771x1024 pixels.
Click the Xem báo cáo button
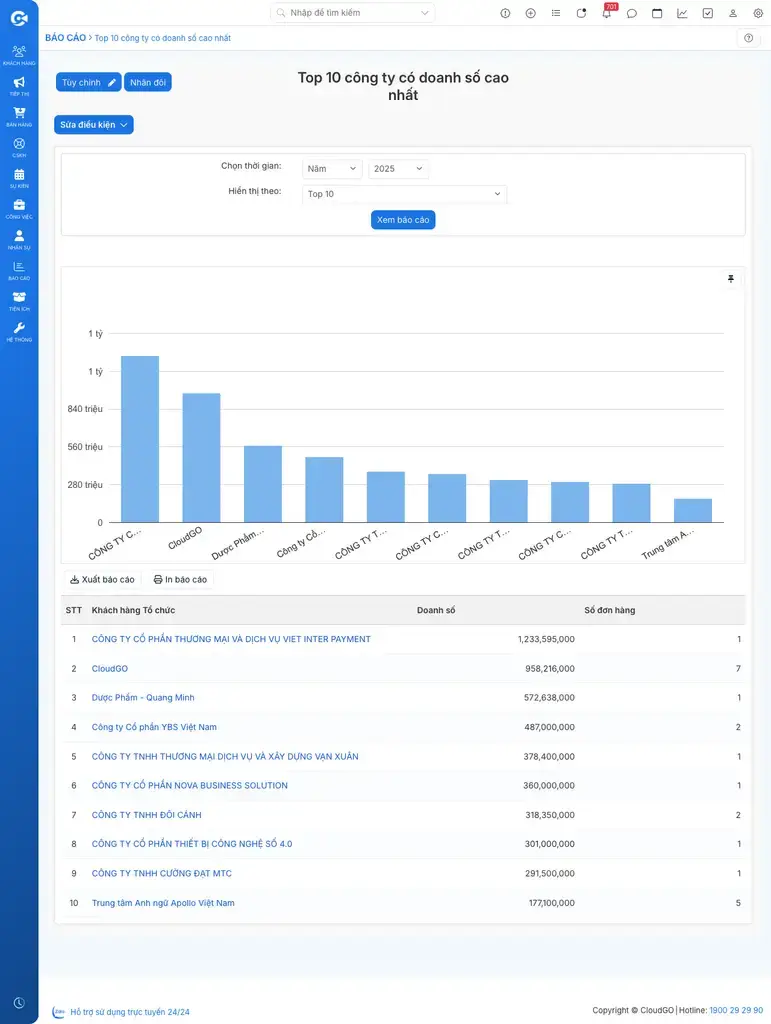point(403,220)
